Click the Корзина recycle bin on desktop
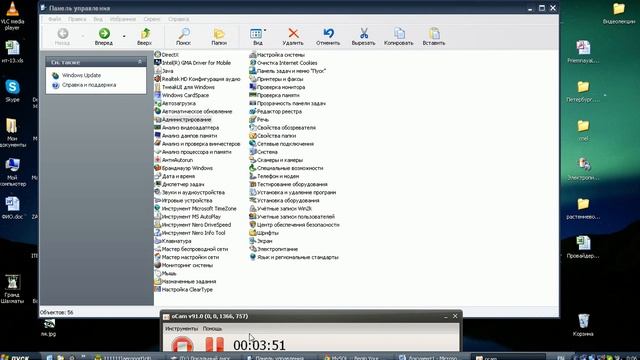Image resolution: width=640 pixels, height=360 pixels. coord(583,325)
